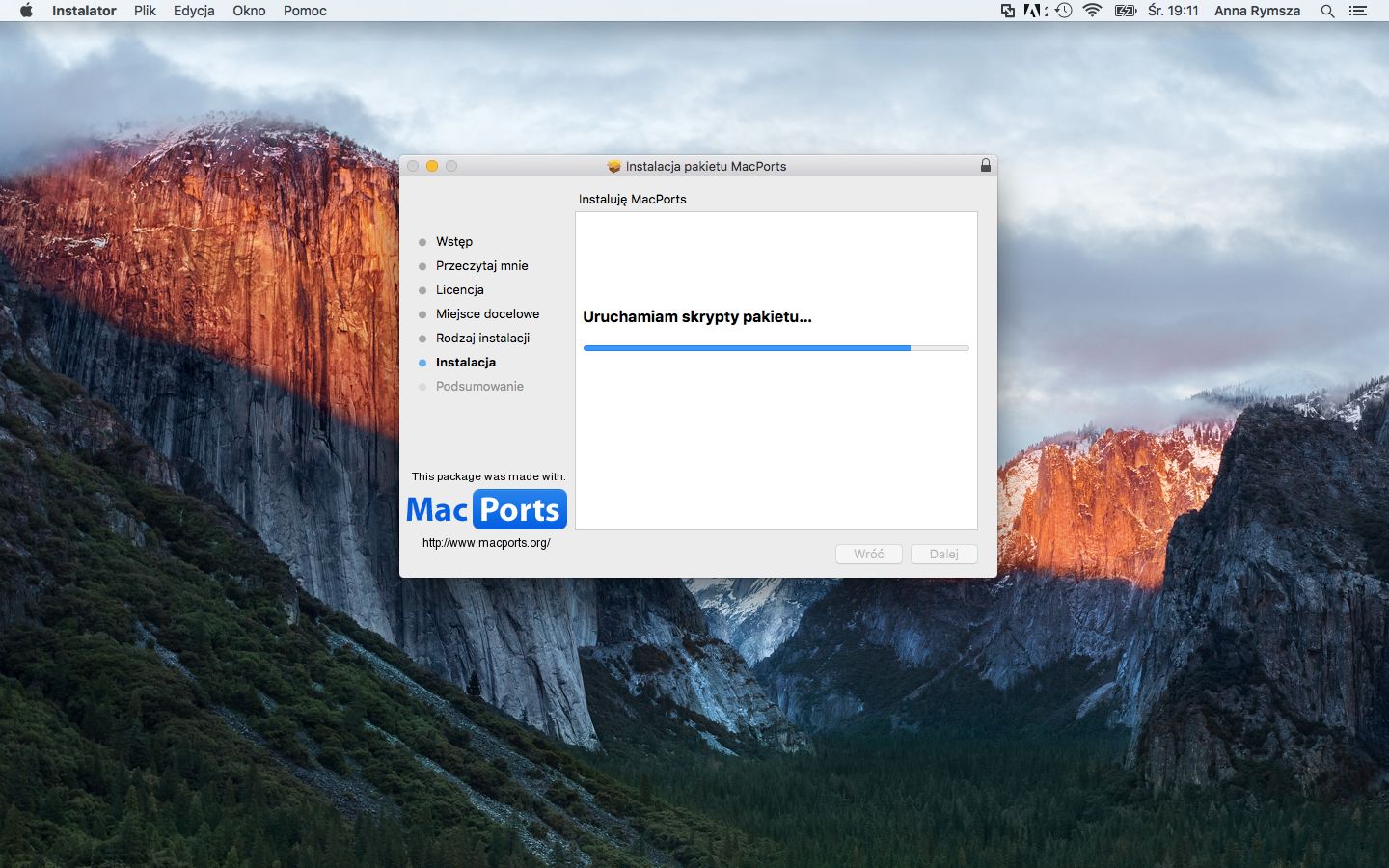This screenshot has height=868, width=1389.
Task: Select the Instalacja step in sidebar
Action: pos(465,363)
